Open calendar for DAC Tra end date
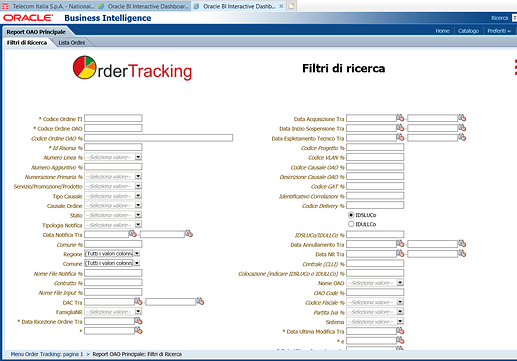 click(200, 301)
